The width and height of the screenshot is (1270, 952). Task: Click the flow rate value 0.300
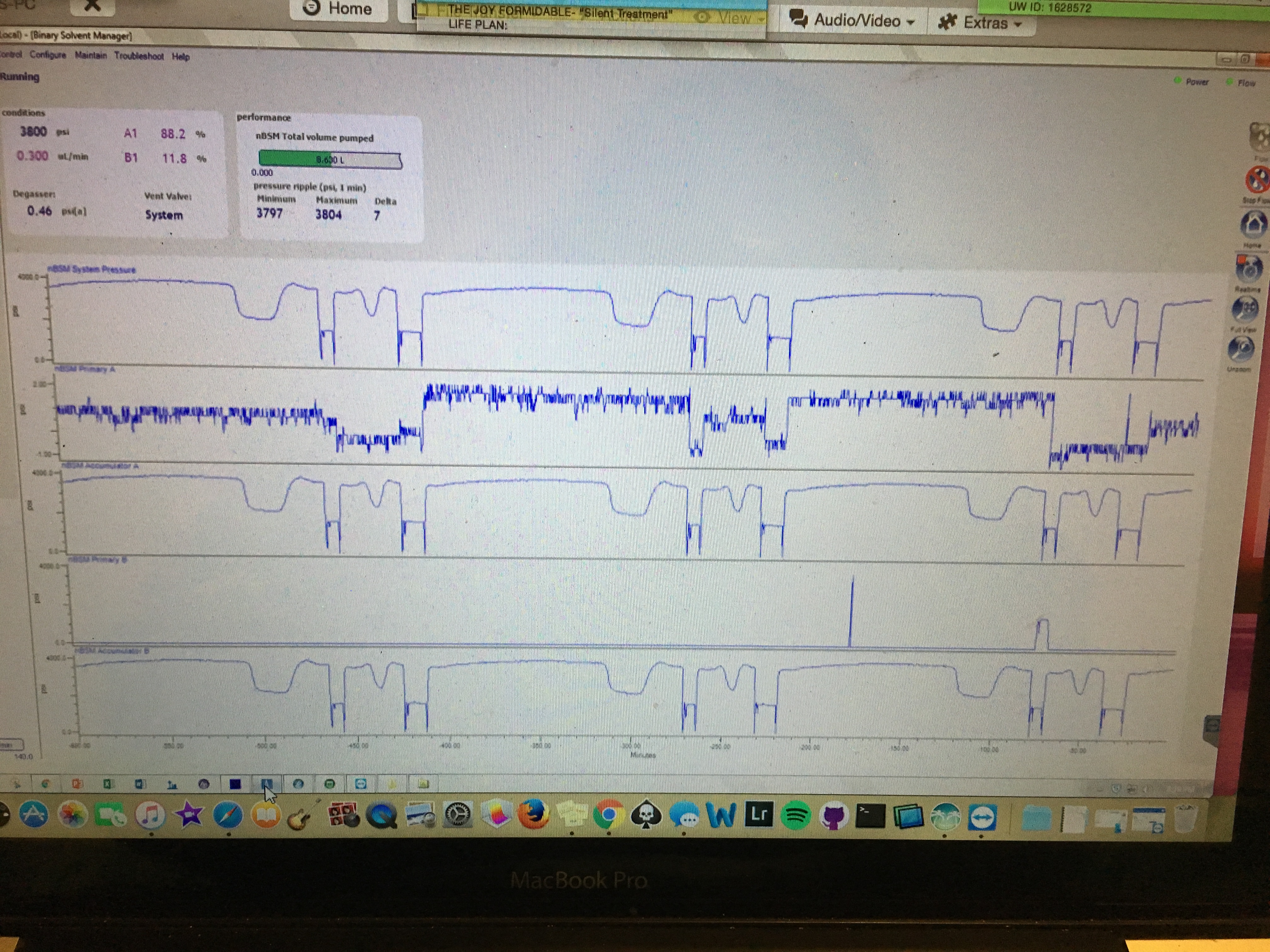pos(32,156)
